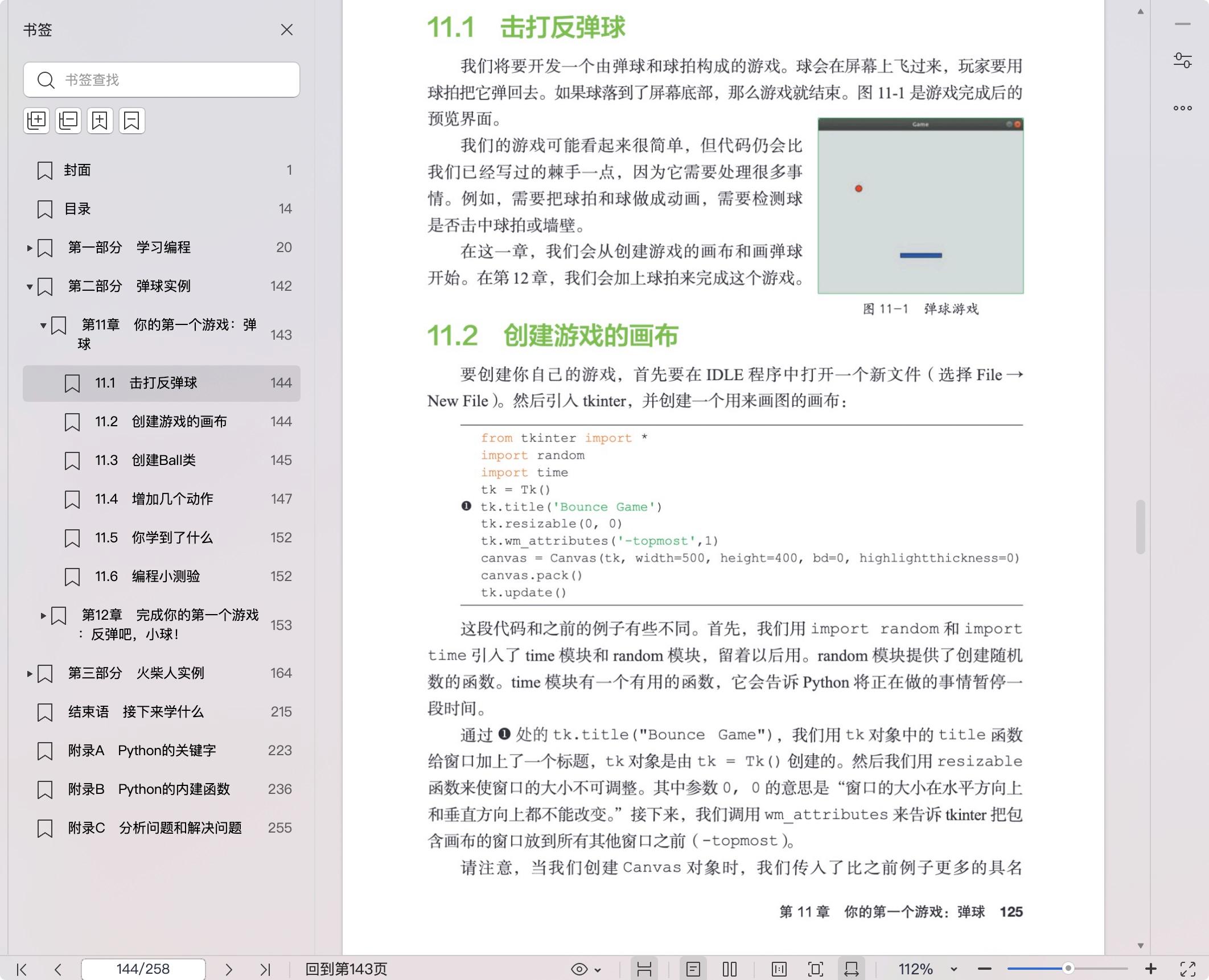This screenshot has width=1209, height=980.
Task: Click scroll down arrow on document
Action: click(x=1140, y=945)
